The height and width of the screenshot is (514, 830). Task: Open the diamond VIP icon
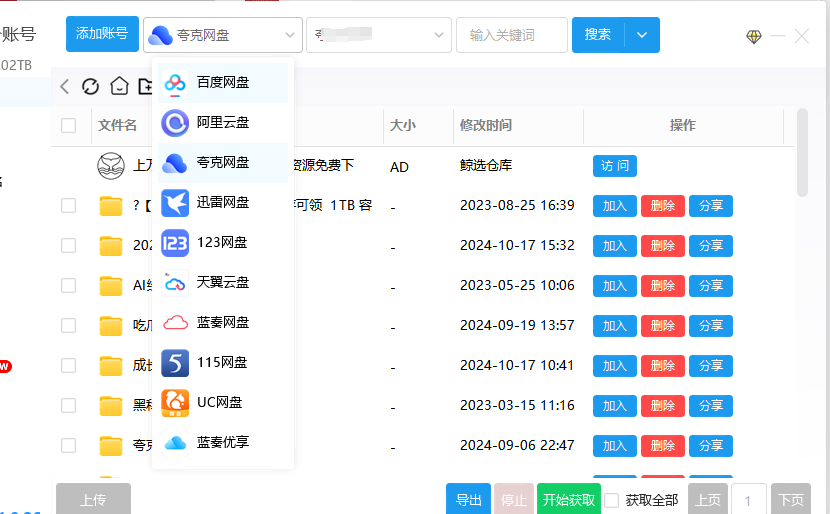[x=754, y=37]
